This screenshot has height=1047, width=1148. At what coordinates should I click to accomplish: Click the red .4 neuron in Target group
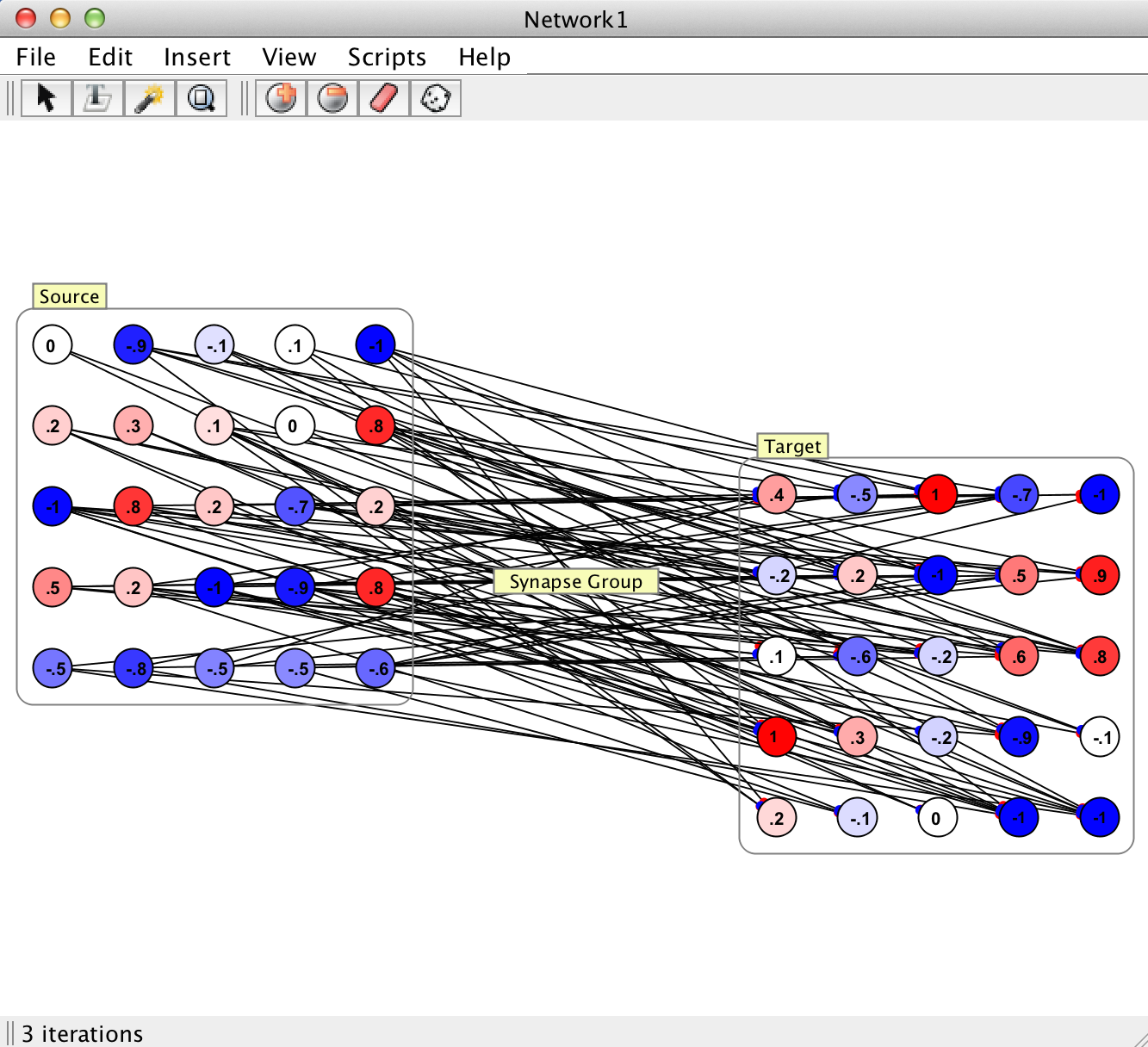point(777,495)
